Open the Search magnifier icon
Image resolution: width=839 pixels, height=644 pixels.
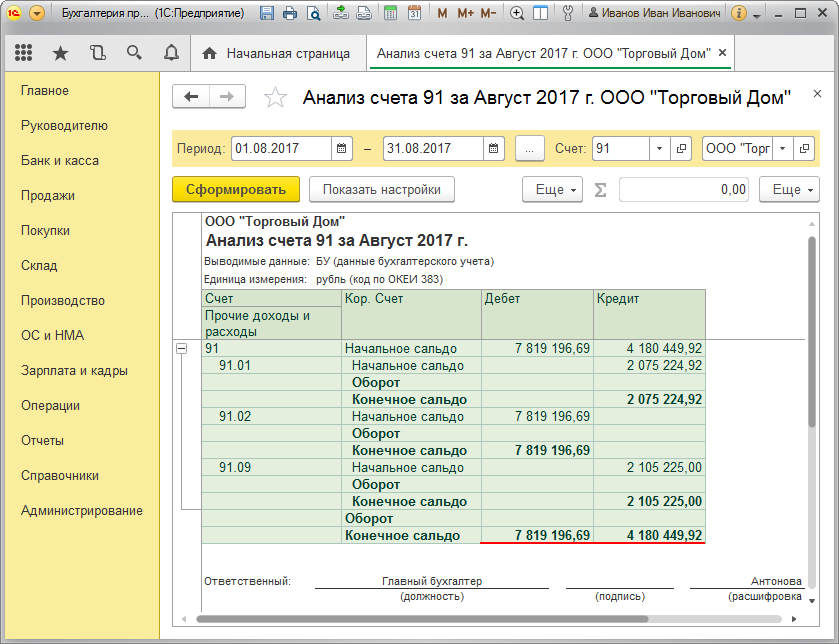pos(134,52)
